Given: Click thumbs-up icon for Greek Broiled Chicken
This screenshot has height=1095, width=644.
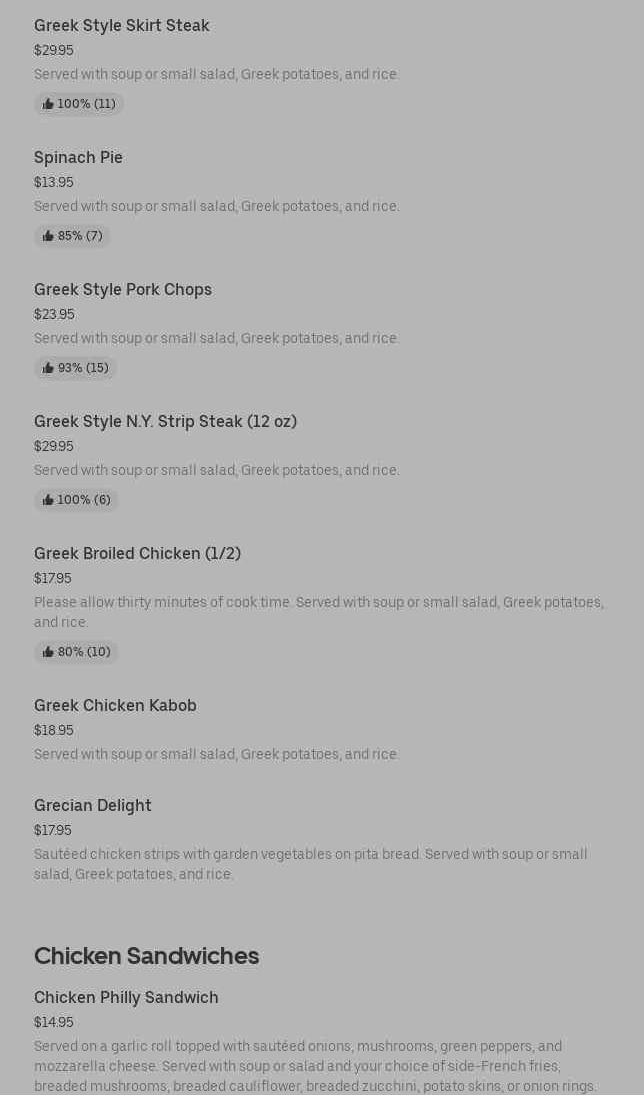Looking at the screenshot, I should [x=48, y=652].
